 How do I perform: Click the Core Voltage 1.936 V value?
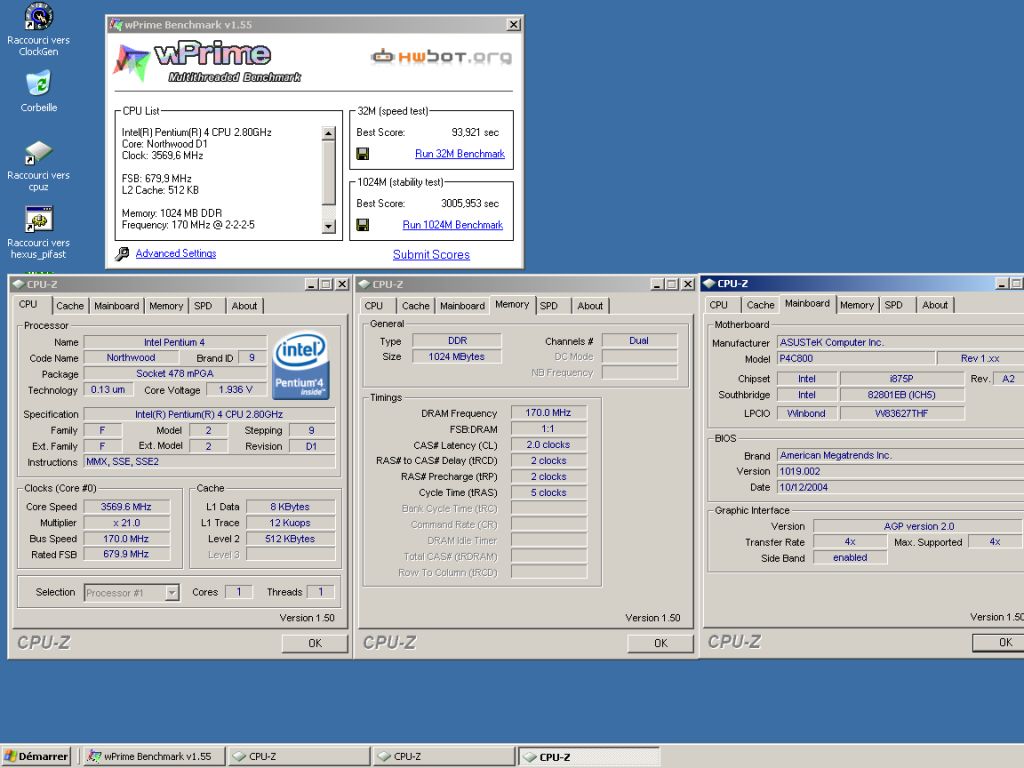tap(235, 390)
